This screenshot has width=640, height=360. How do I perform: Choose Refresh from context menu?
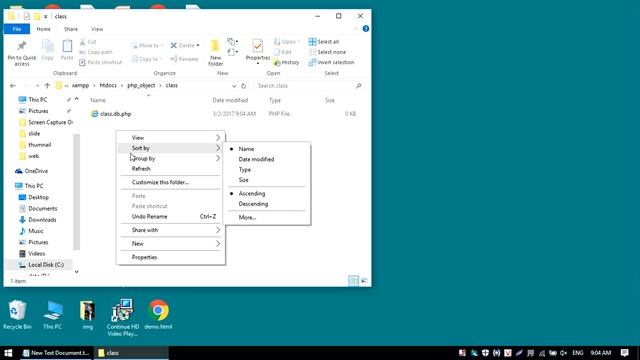tap(171, 168)
